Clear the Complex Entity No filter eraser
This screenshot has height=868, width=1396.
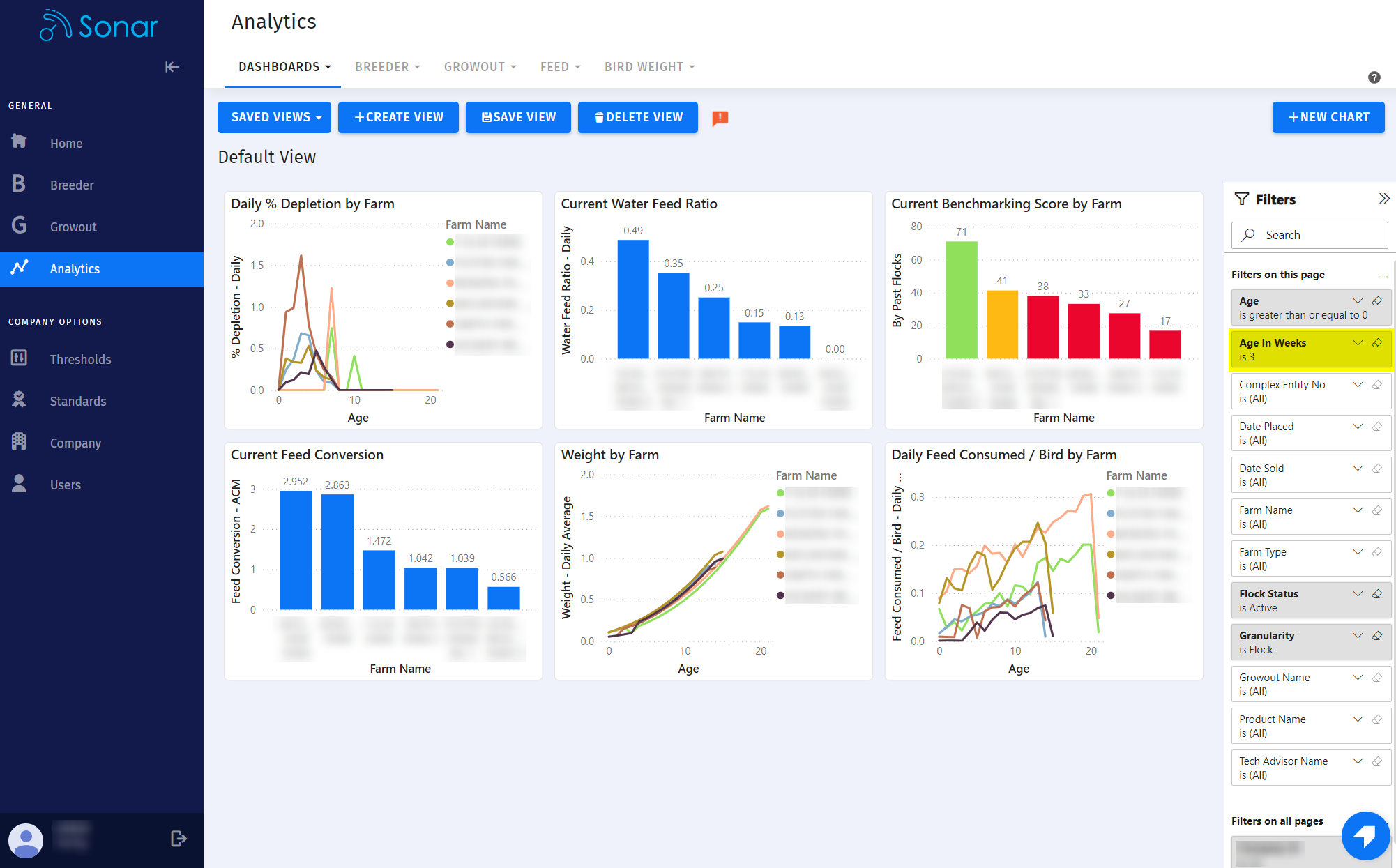coord(1377,385)
